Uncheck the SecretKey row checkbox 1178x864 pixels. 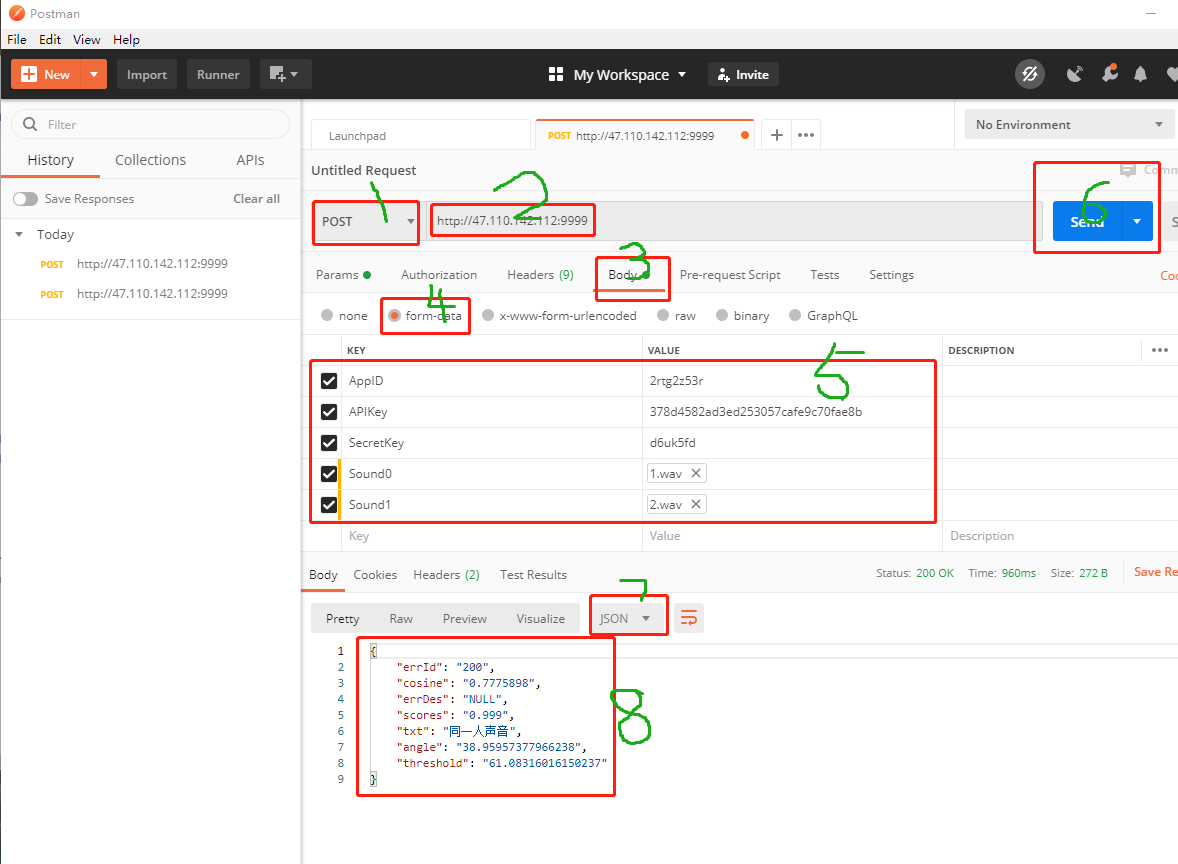coord(329,443)
